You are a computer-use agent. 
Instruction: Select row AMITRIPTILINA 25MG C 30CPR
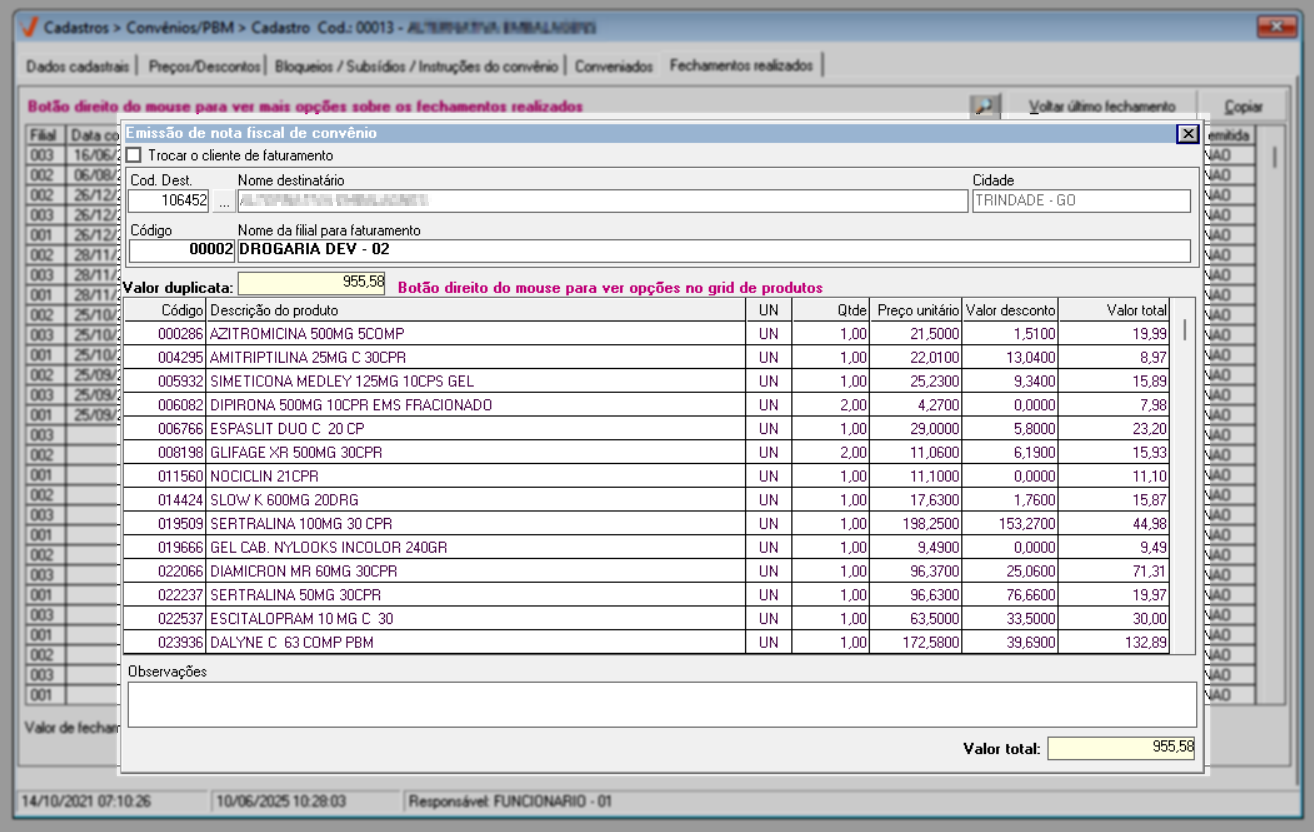[x=647, y=357]
